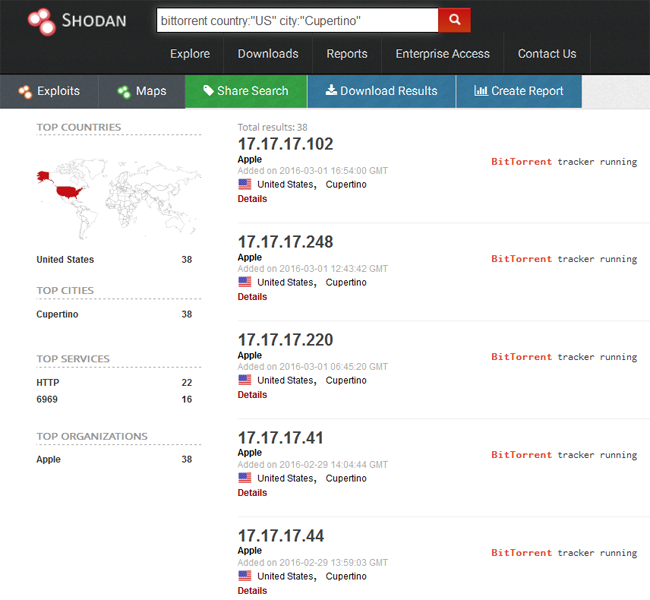Image resolution: width=650 pixels, height=600 pixels.
Task: Click Cupertino city link under 17.17.17.102
Action: click(x=346, y=185)
